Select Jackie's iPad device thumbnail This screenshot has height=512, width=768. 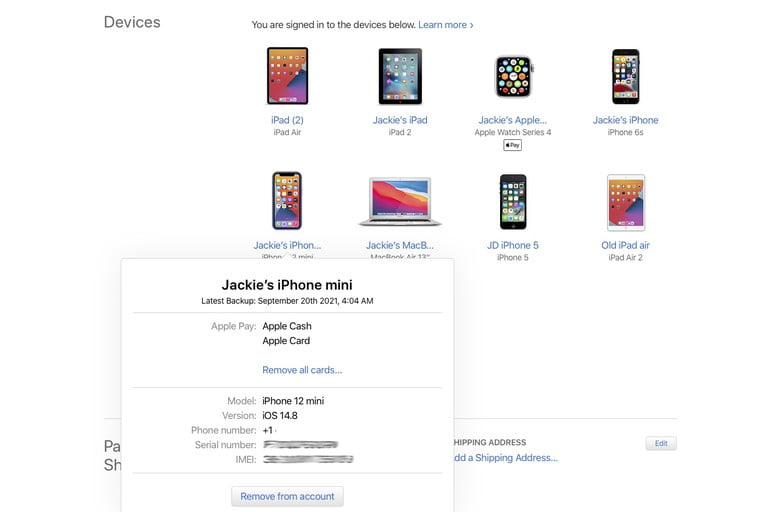(x=400, y=76)
